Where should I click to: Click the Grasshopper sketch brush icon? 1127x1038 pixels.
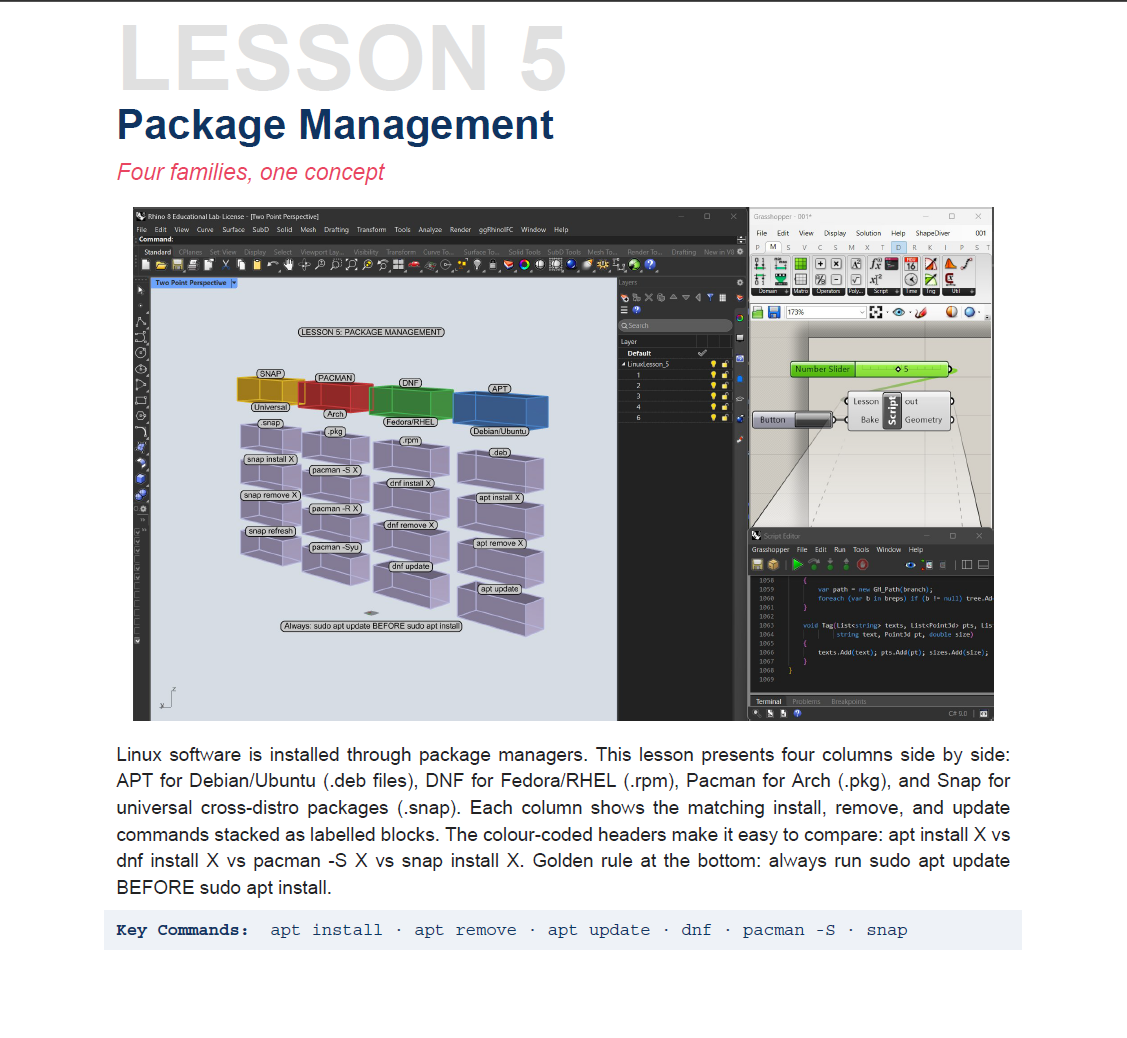921,312
